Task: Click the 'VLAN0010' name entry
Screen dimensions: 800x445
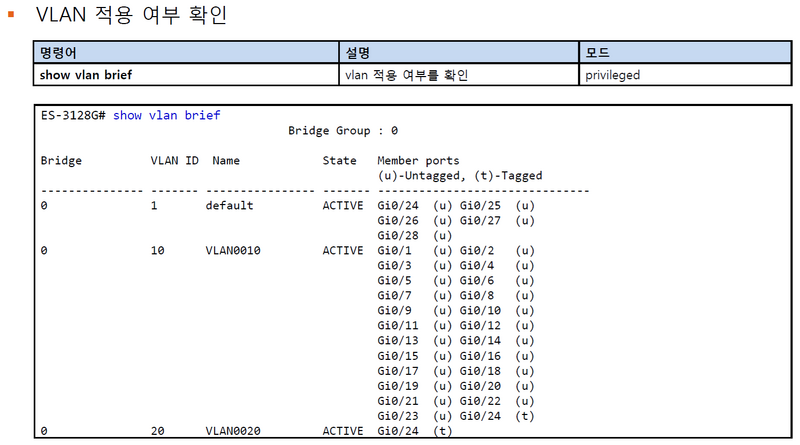Action: [233, 251]
